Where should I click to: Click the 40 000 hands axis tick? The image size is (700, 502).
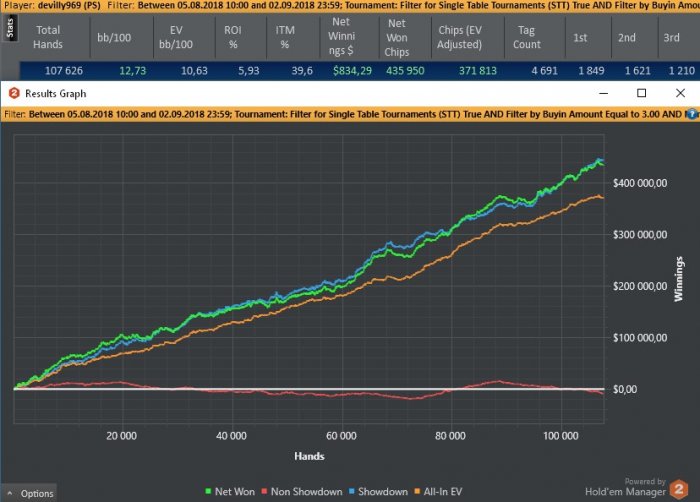(231, 436)
